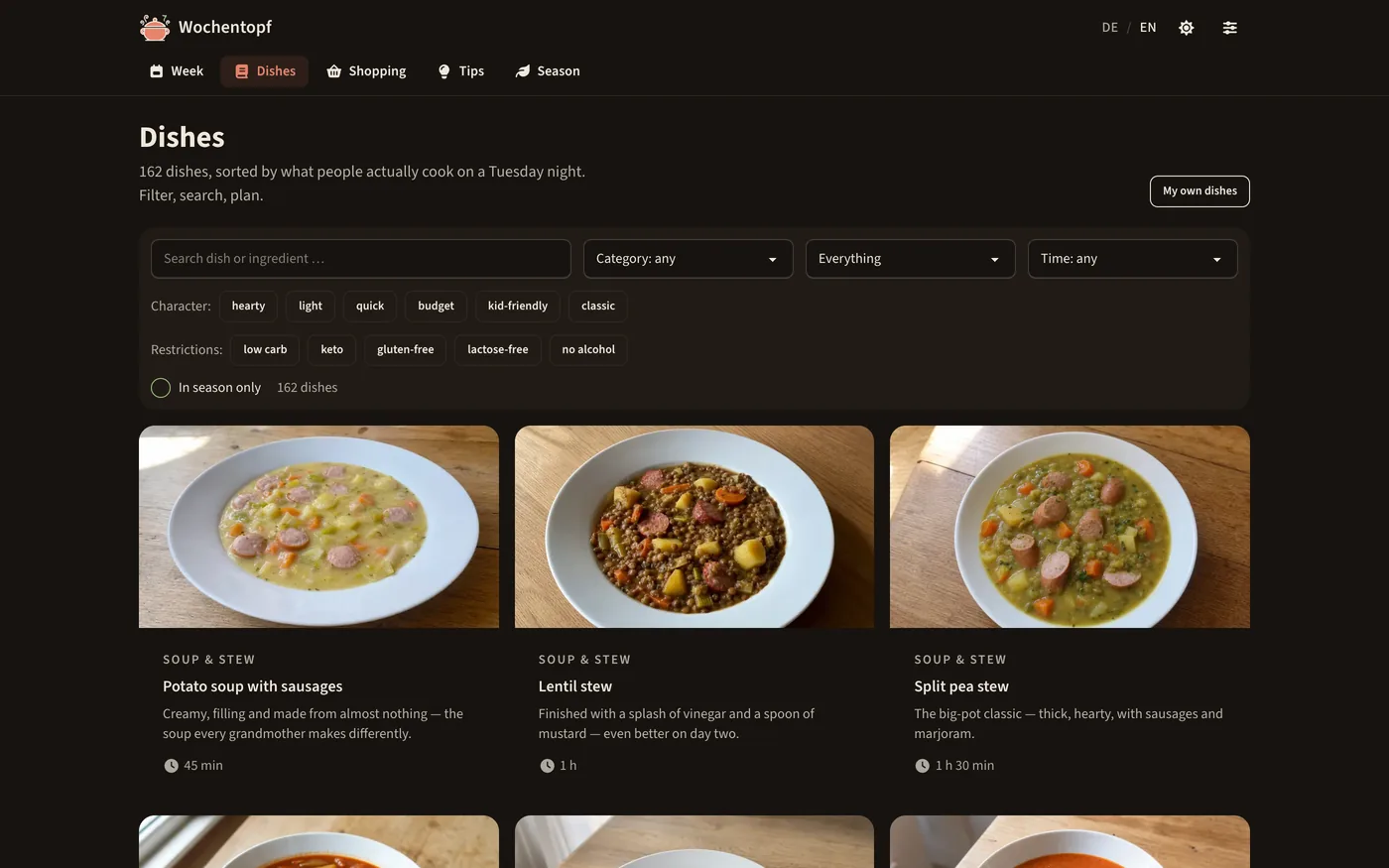Open the Potato soup with sausages photo
This screenshot has width=1389, height=868.
318,527
